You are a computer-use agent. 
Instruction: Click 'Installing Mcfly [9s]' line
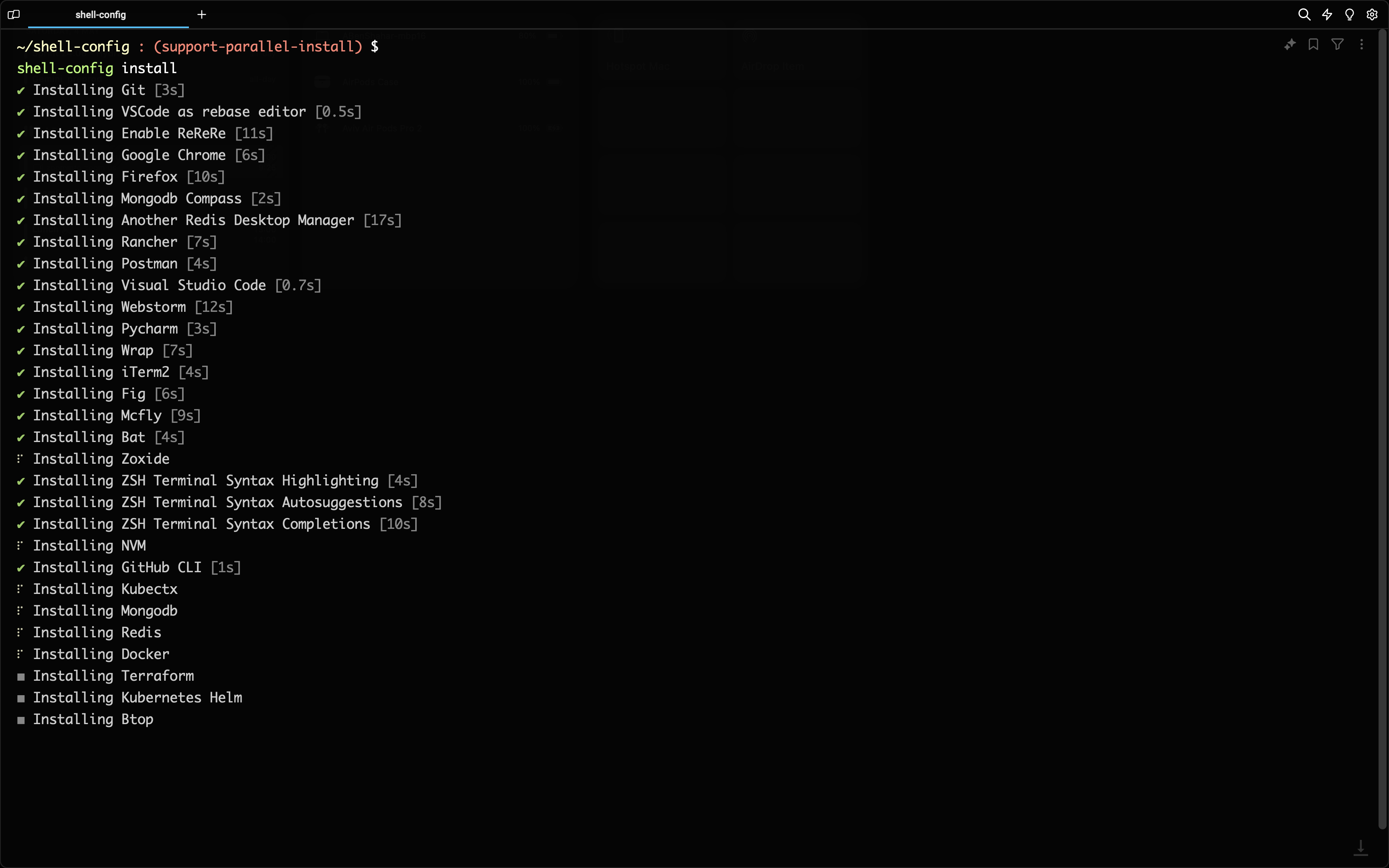(x=109, y=416)
